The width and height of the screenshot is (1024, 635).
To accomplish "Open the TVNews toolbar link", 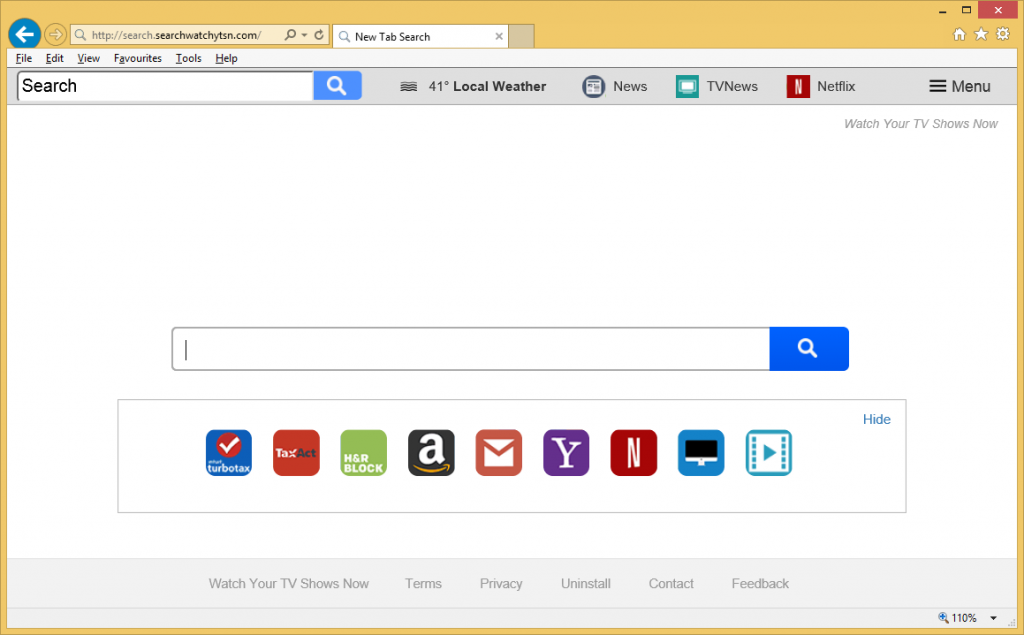I will [x=732, y=86].
